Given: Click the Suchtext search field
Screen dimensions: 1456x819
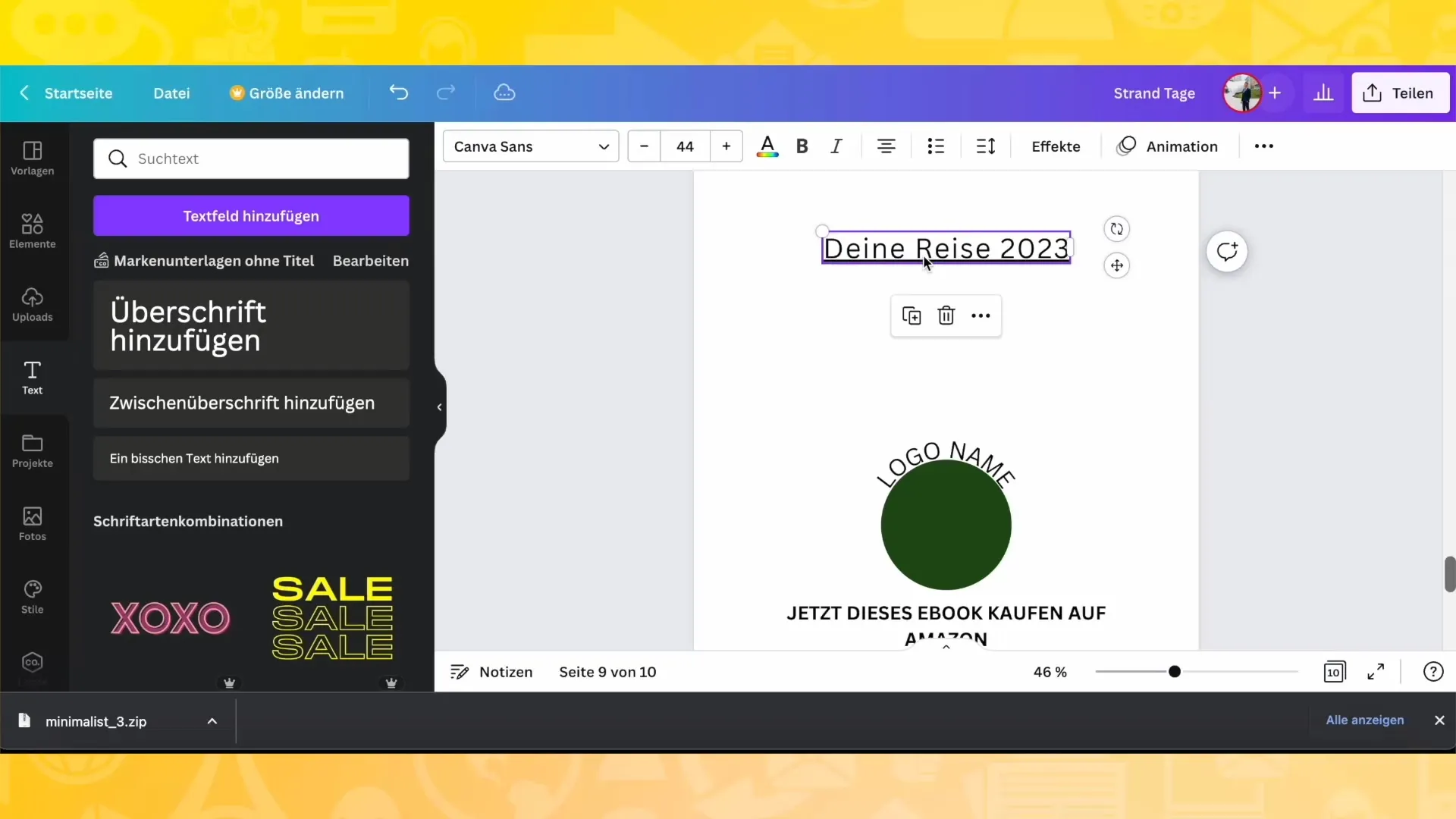Looking at the screenshot, I should (251, 158).
